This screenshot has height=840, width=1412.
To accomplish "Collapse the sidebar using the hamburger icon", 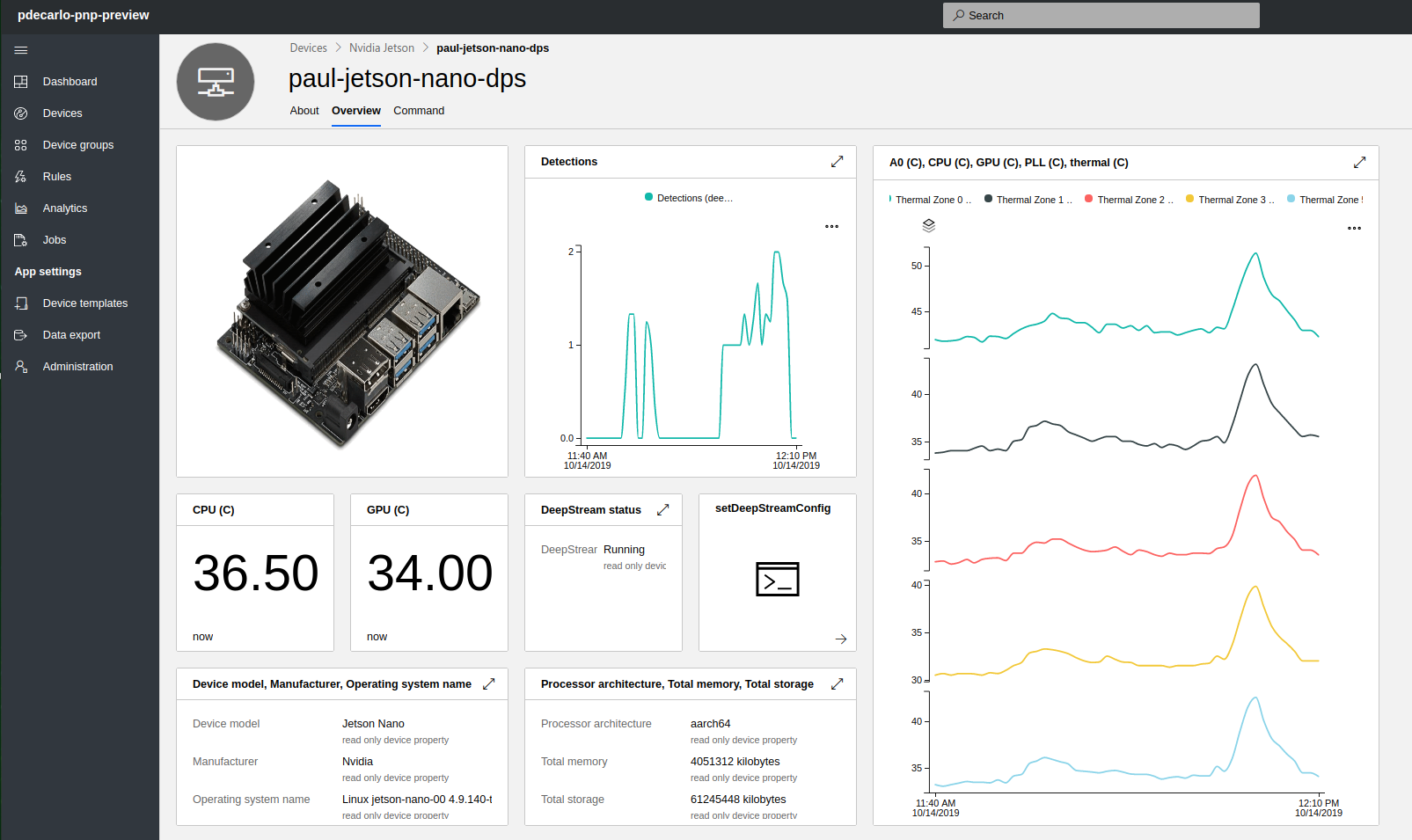I will tap(21, 50).
